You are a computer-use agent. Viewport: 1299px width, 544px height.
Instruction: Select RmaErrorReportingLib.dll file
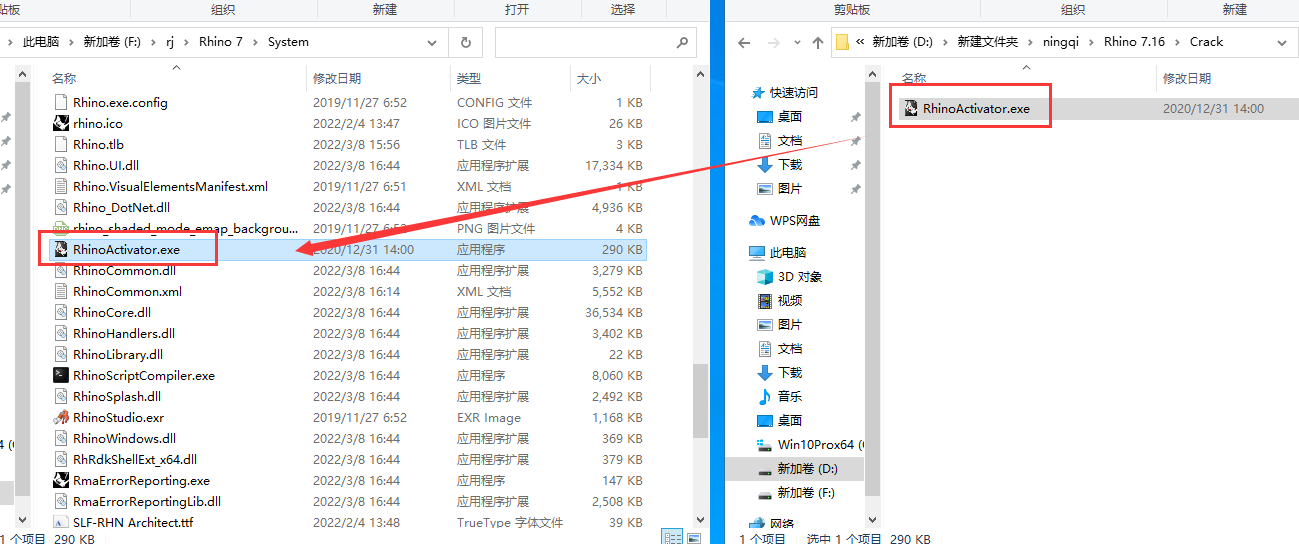(x=146, y=501)
